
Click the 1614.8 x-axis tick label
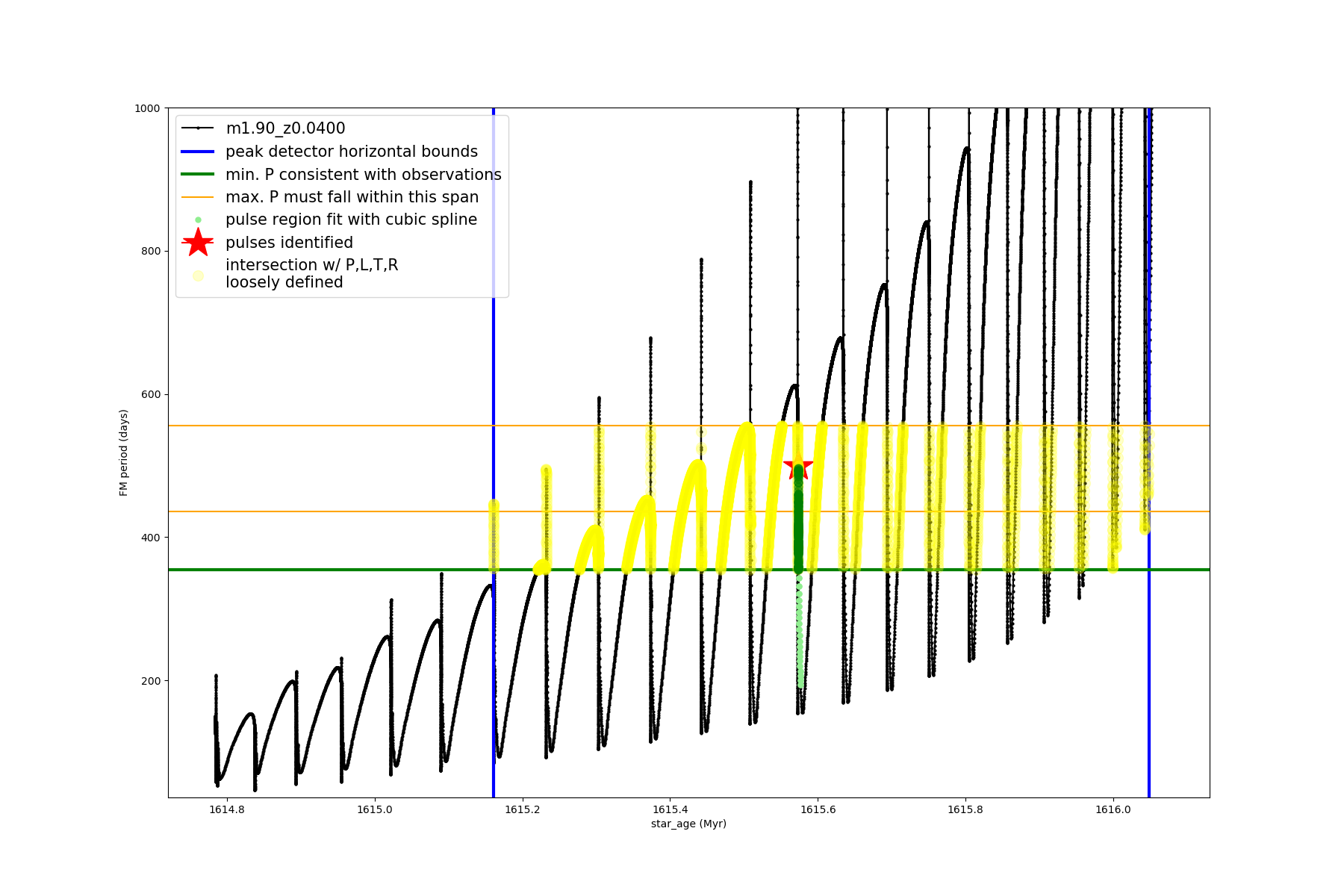coord(226,809)
